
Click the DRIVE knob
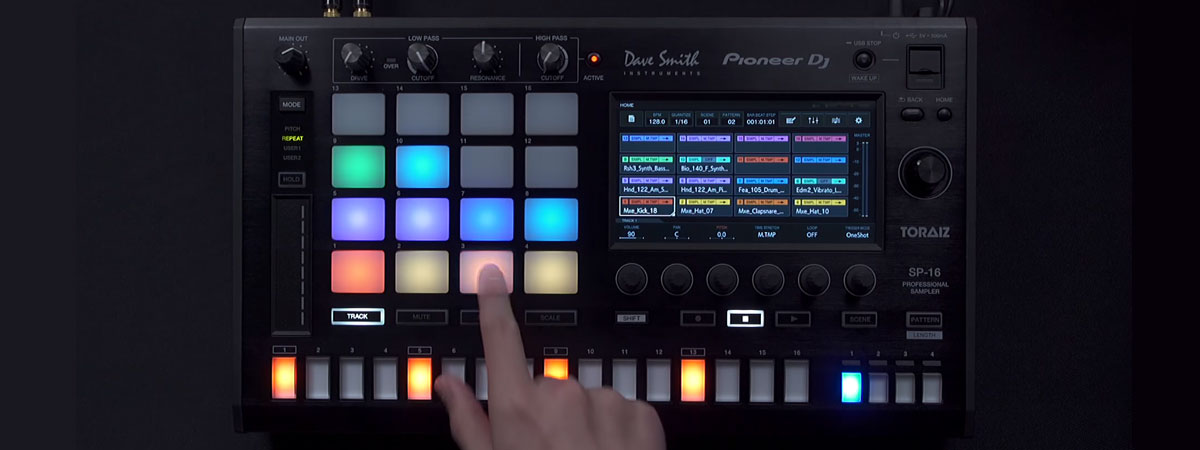point(357,56)
